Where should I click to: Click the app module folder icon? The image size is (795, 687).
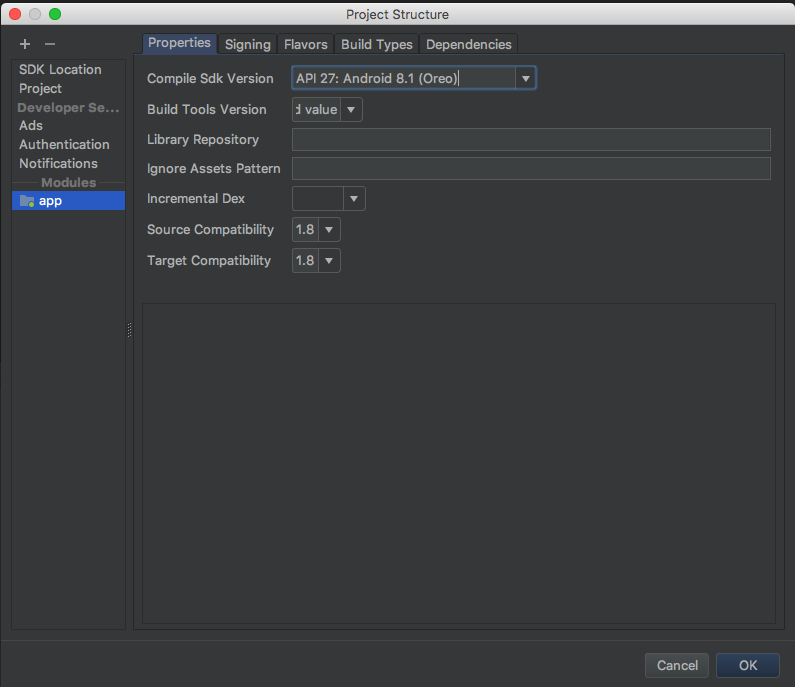(27, 201)
